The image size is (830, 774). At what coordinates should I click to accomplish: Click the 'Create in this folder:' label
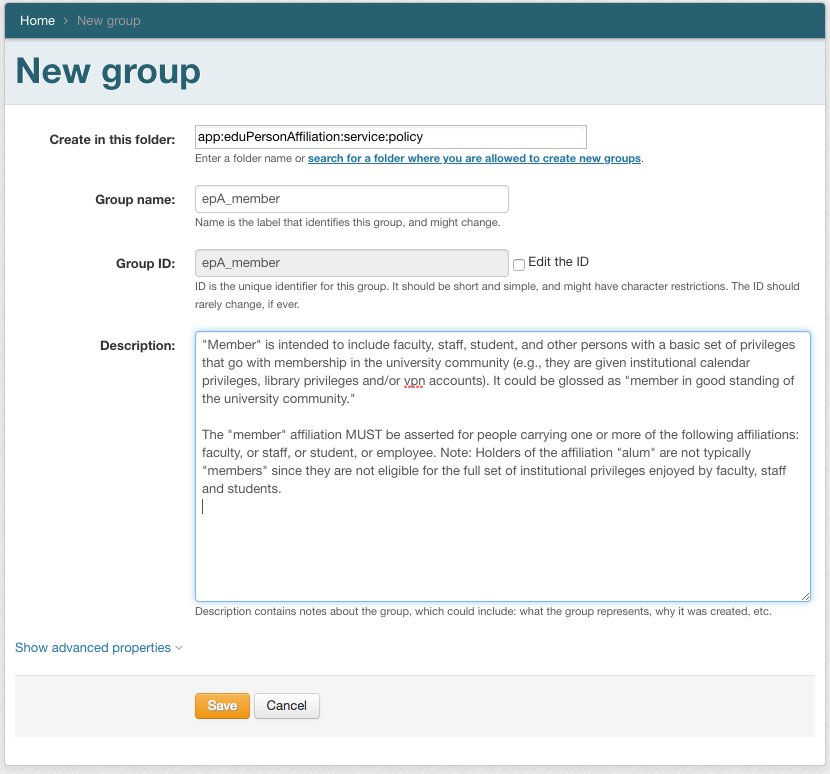[112, 140]
